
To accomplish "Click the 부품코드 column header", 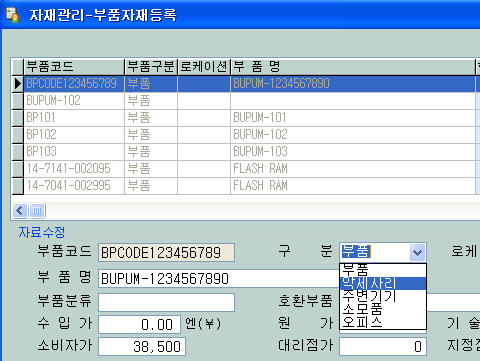I will click(74, 67).
